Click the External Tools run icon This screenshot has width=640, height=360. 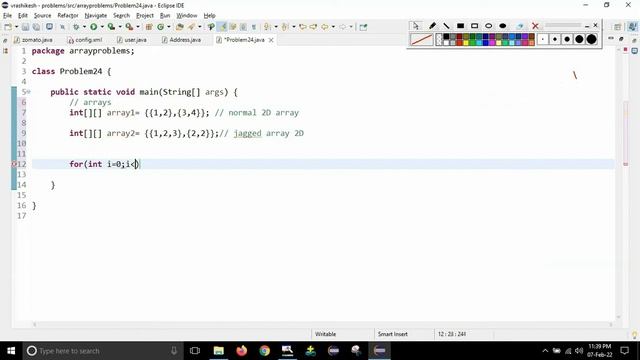(x=129, y=27)
